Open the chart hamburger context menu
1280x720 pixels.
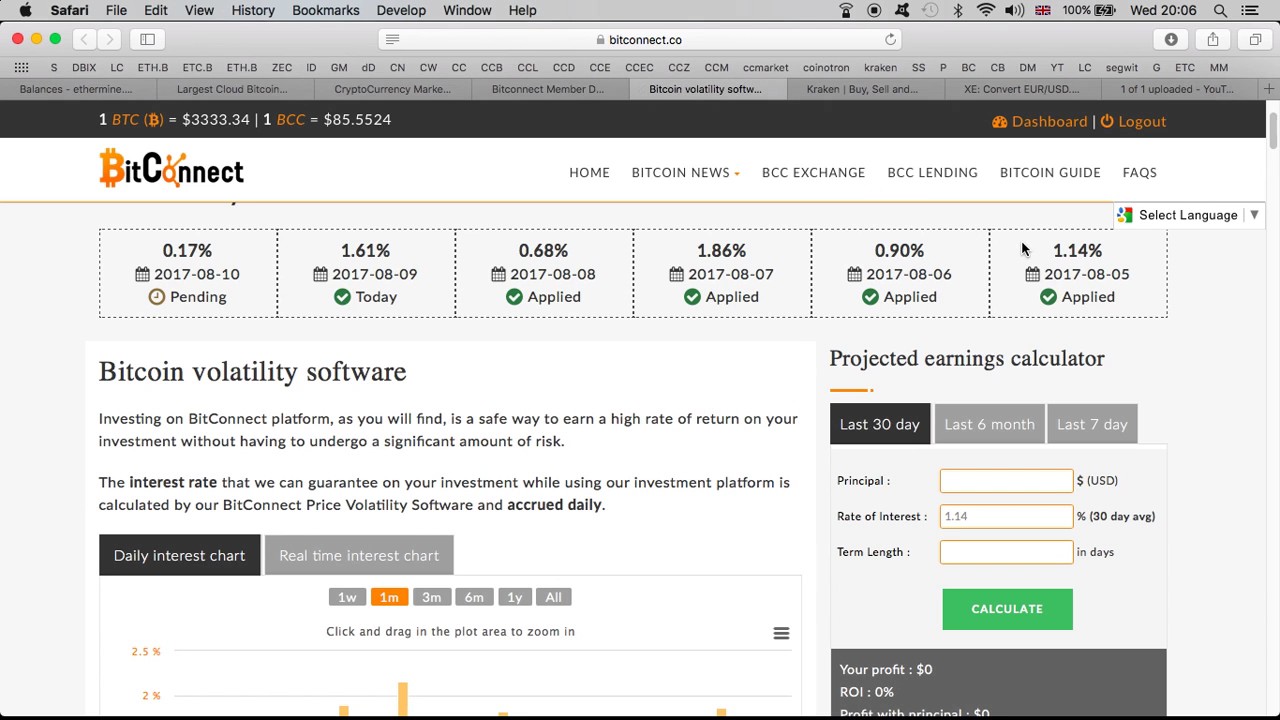(781, 633)
